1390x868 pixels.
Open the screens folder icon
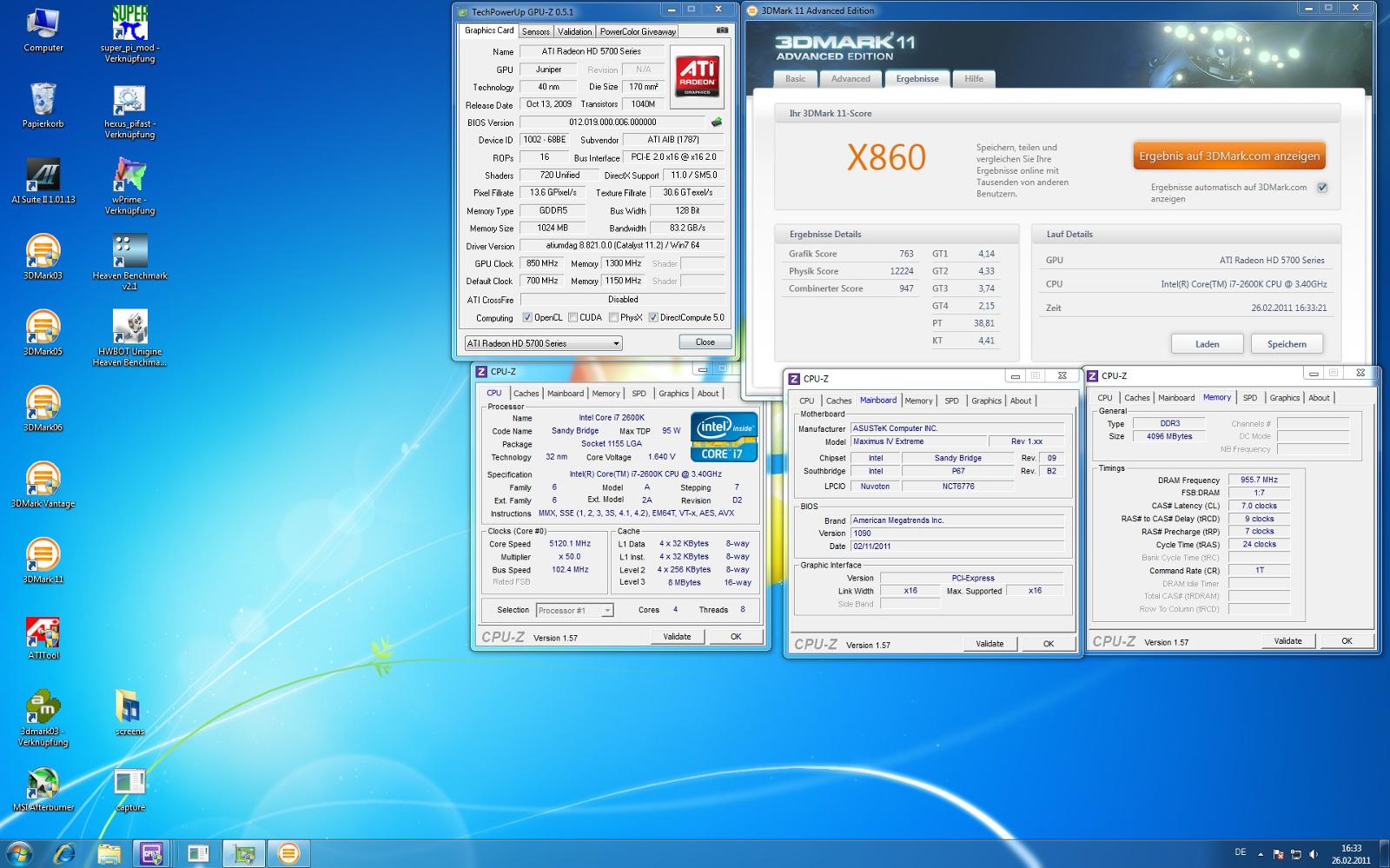click(129, 713)
